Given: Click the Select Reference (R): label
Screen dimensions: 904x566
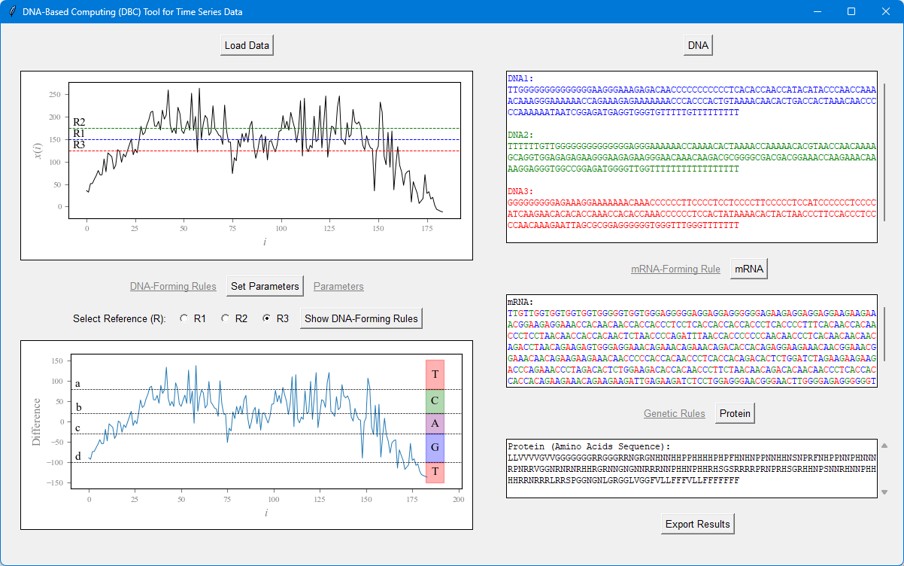Looking at the screenshot, I should (119, 319).
